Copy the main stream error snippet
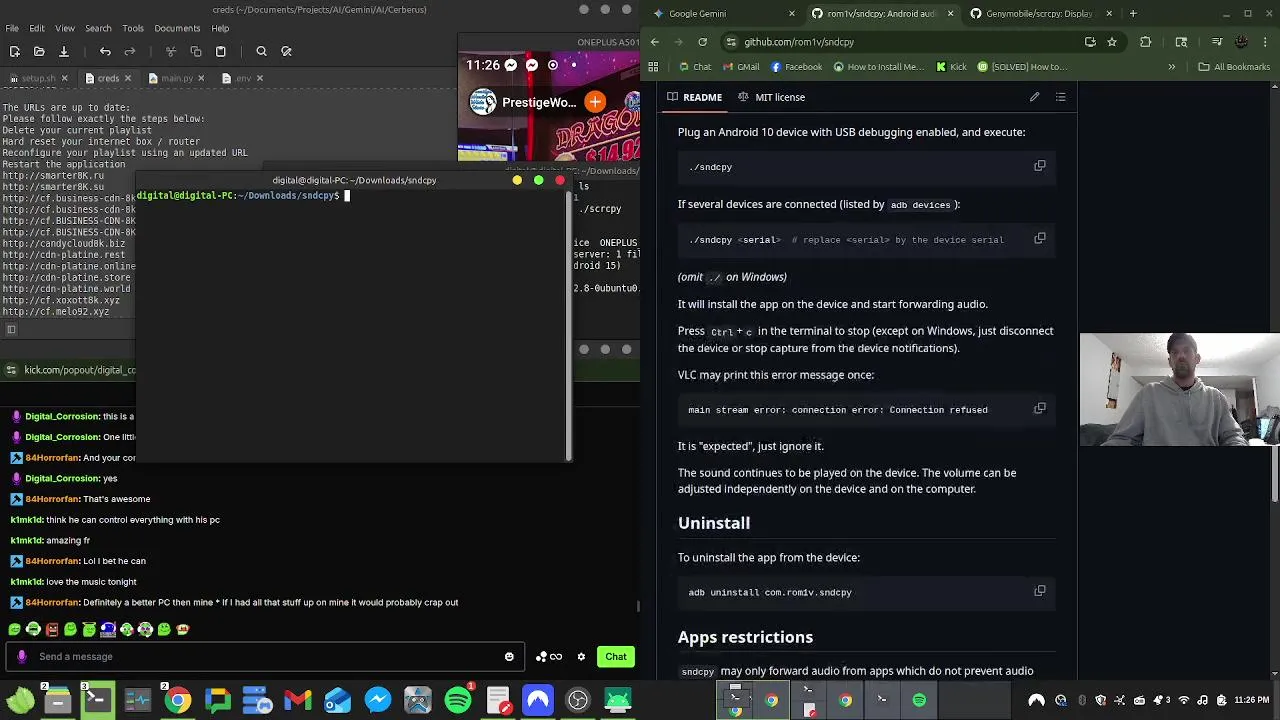The width and height of the screenshot is (1280, 720). (1040, 409)
